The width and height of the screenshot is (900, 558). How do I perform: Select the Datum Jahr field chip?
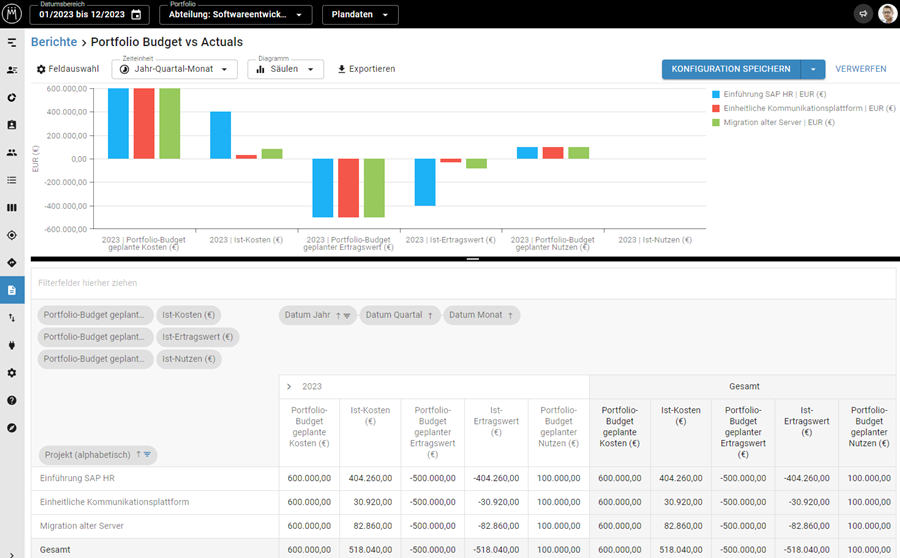pos(318,315)
